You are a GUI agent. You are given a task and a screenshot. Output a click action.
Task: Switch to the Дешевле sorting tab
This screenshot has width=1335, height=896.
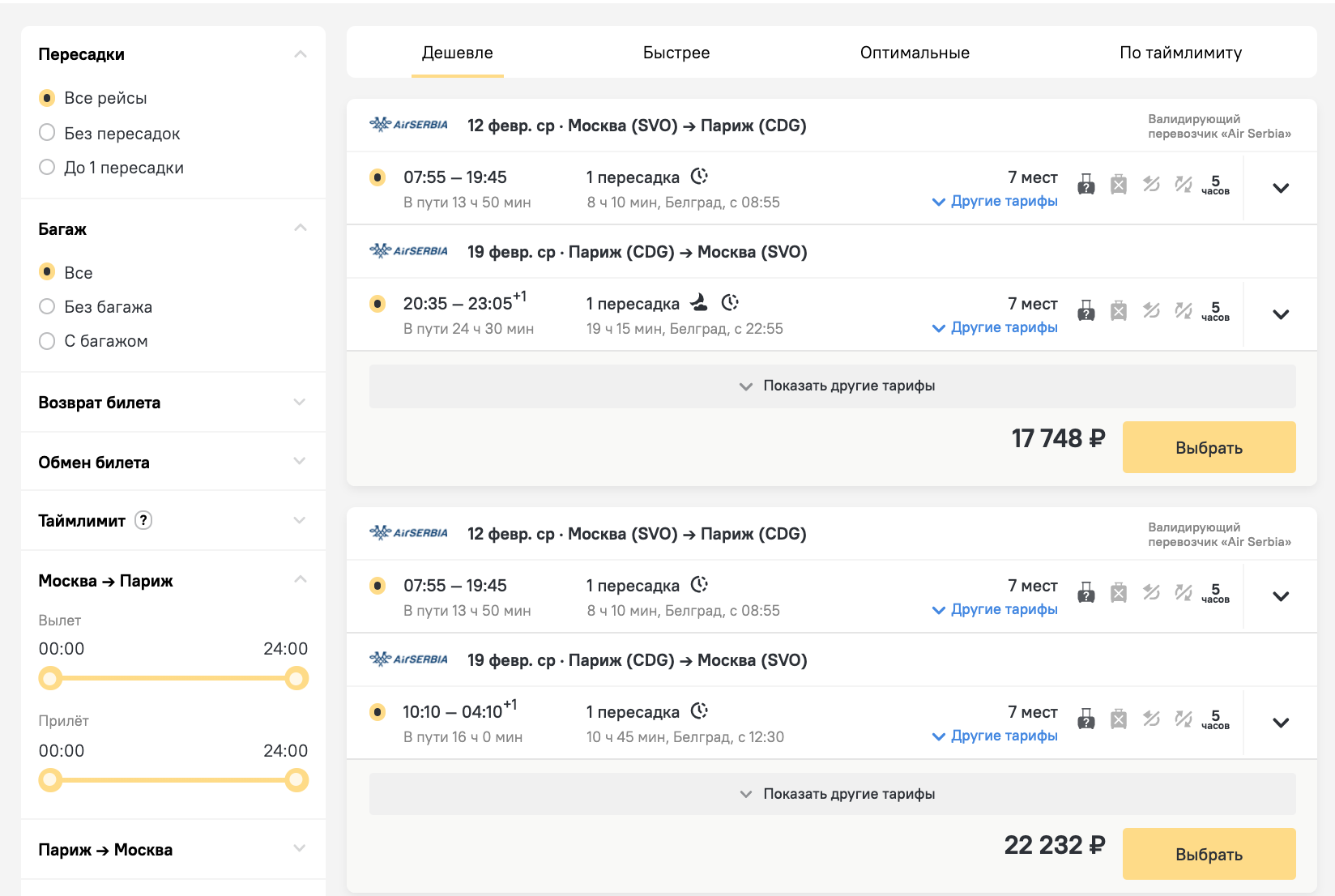pyautogui.click(x=458, y=53)
